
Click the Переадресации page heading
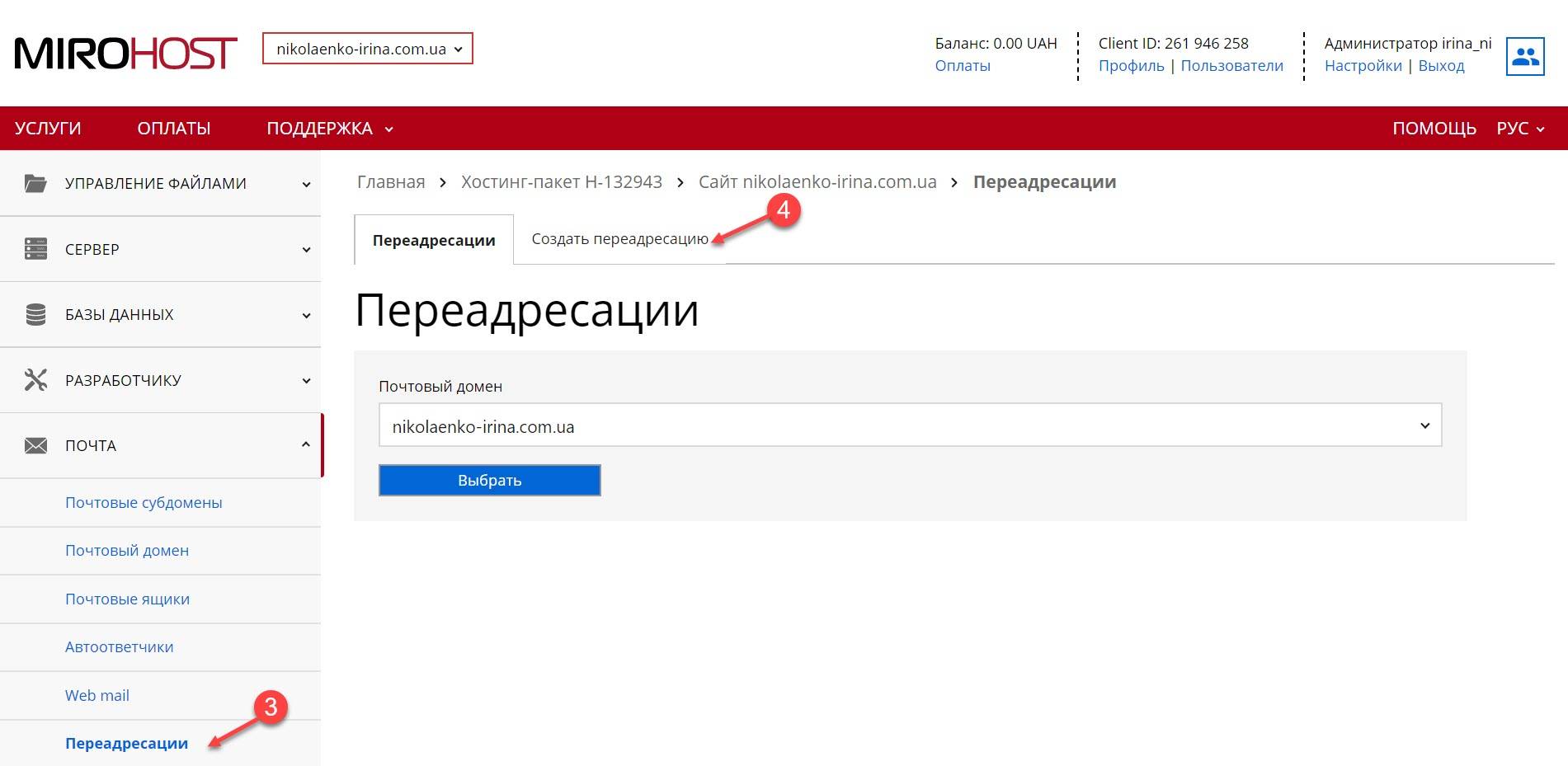point(527,311)
